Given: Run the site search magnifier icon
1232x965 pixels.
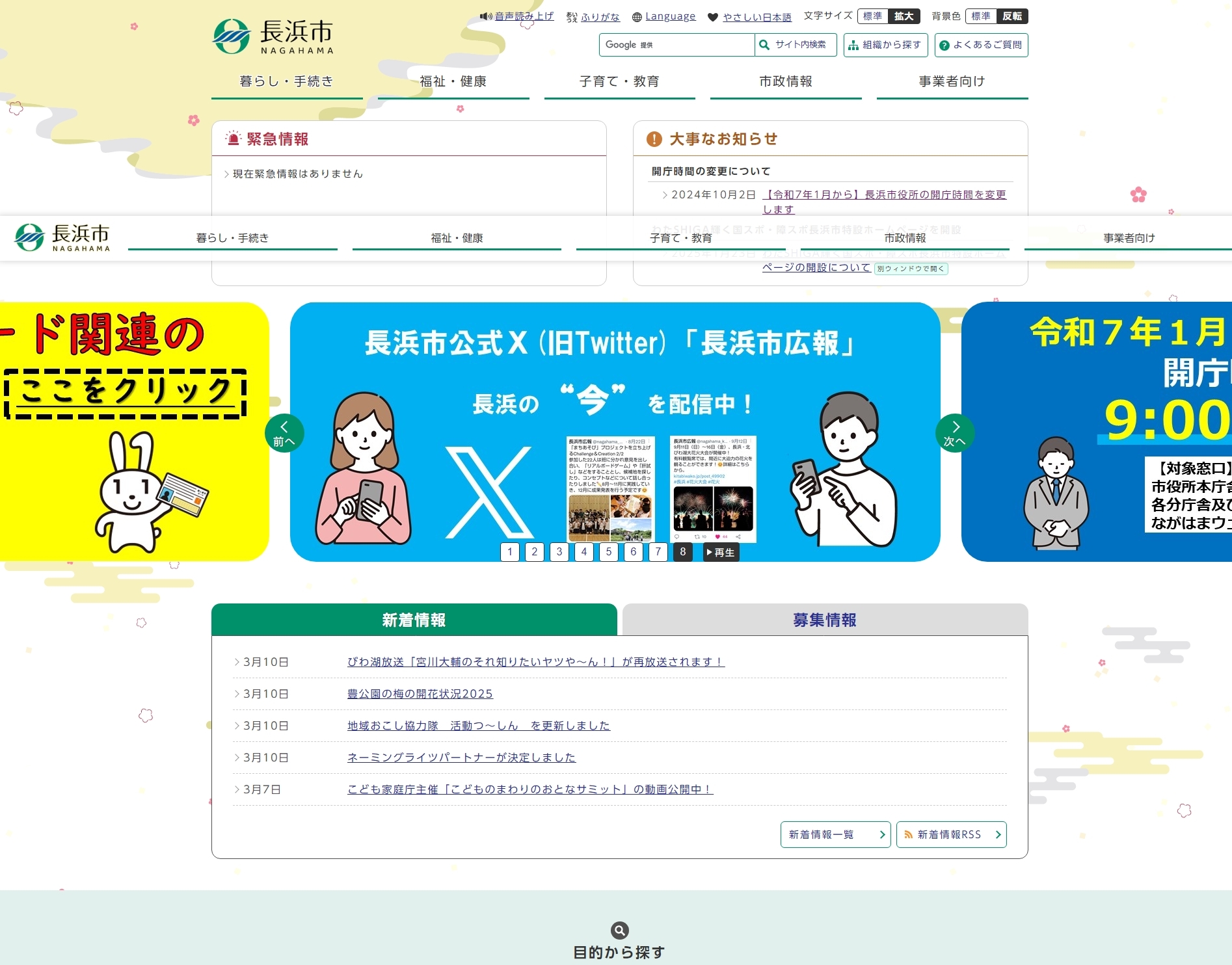Looking at the screenshot, I should [764, 45].
